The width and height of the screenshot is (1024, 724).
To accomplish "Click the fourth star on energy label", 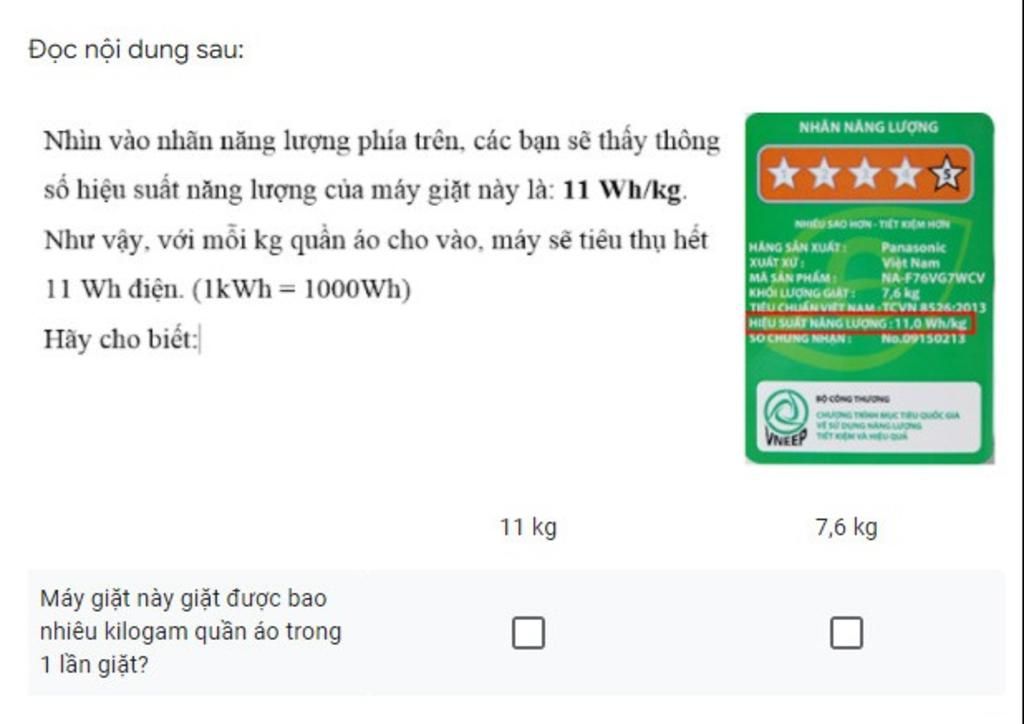I will tap(905, 174).
